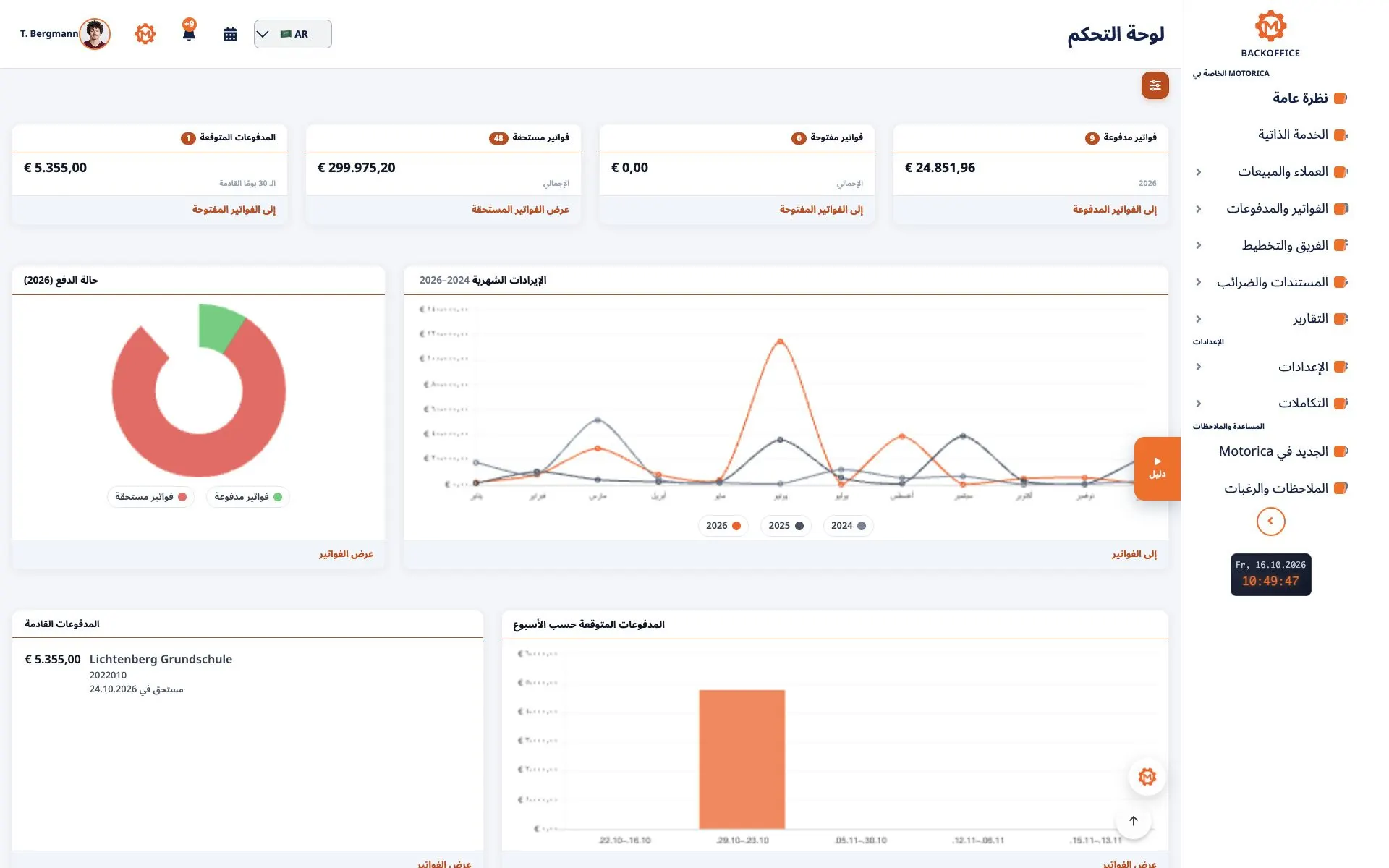Open التكاملات menu item
The image size is (1389, 868).
pos(1303,403)
